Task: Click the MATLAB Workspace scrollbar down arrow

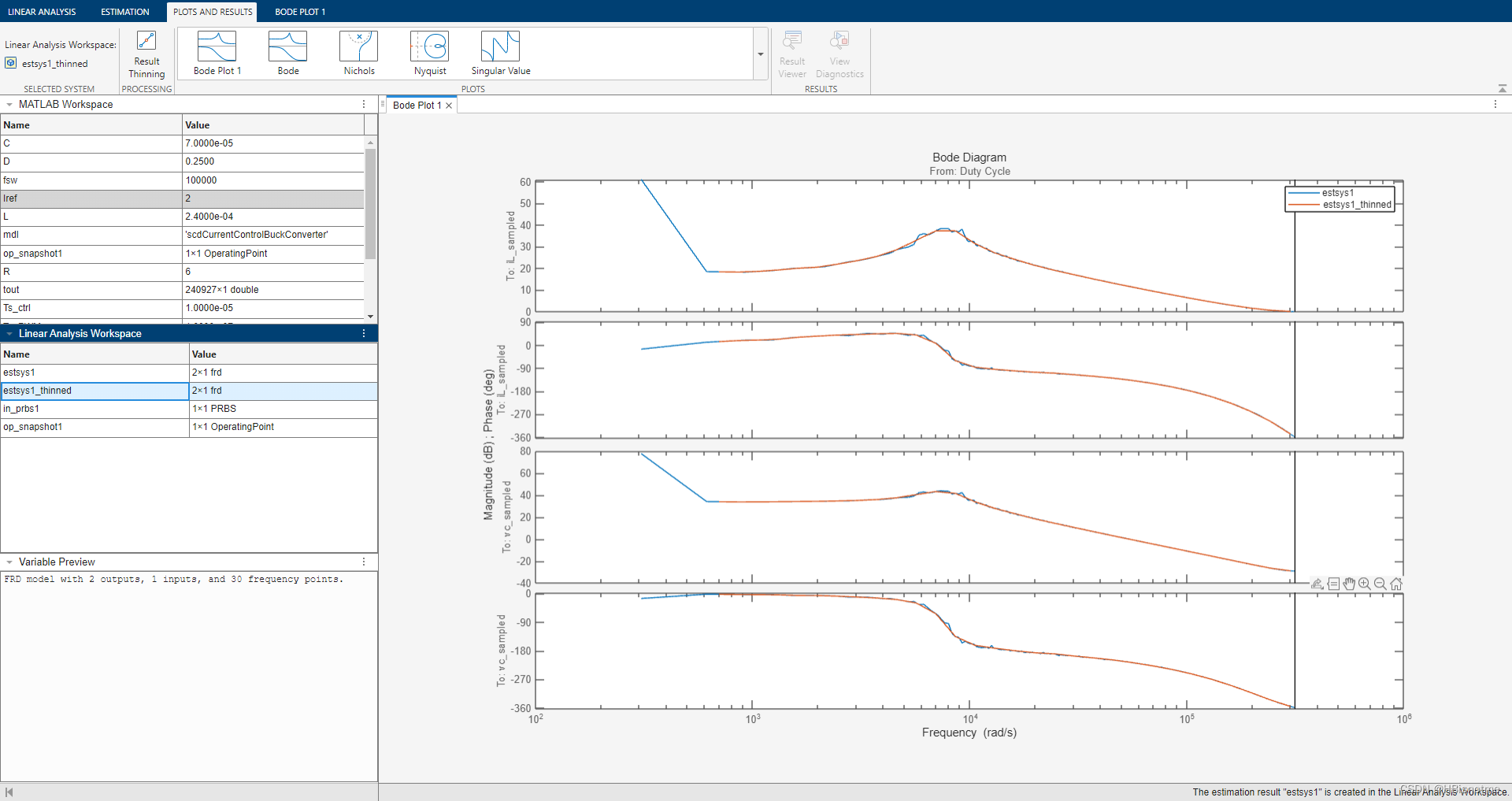Action: pos(370,317)
